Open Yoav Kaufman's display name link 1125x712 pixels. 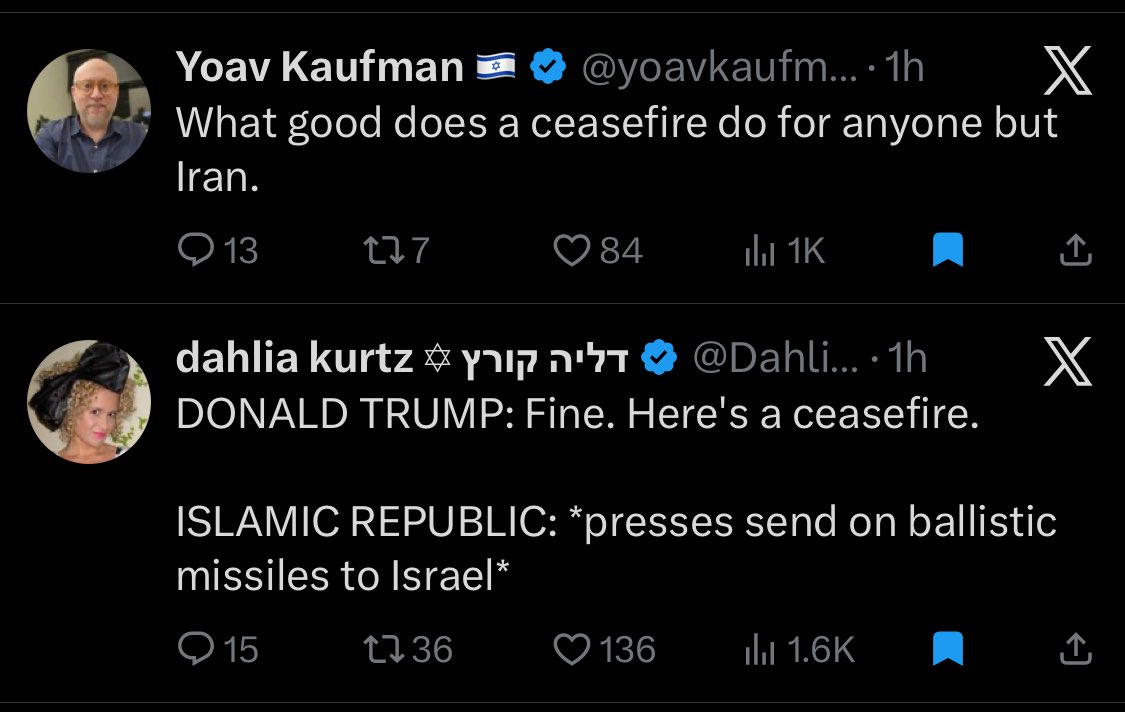click(320, 68)
